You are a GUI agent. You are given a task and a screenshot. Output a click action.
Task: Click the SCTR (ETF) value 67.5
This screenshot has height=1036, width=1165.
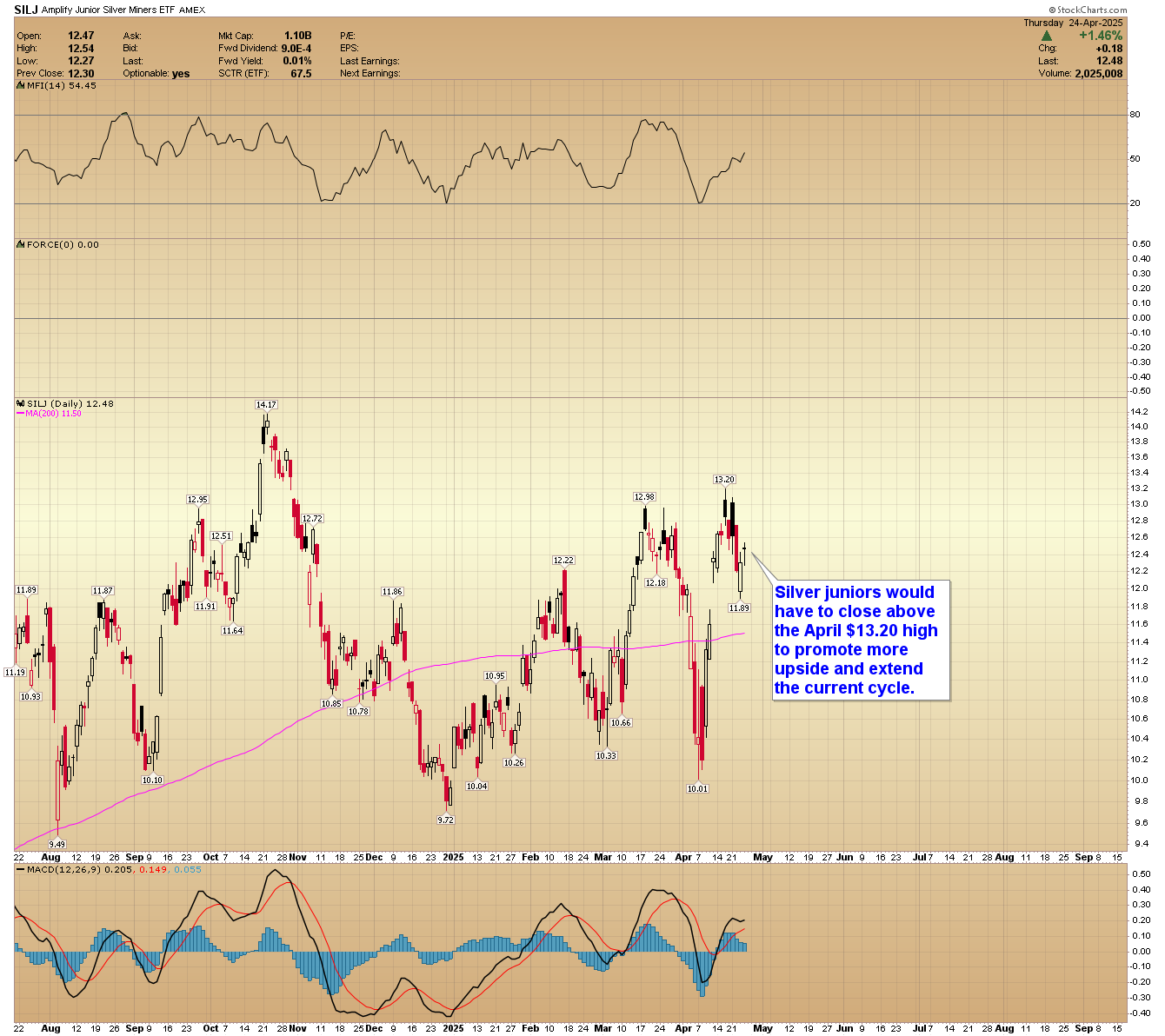tap(301, 74)
